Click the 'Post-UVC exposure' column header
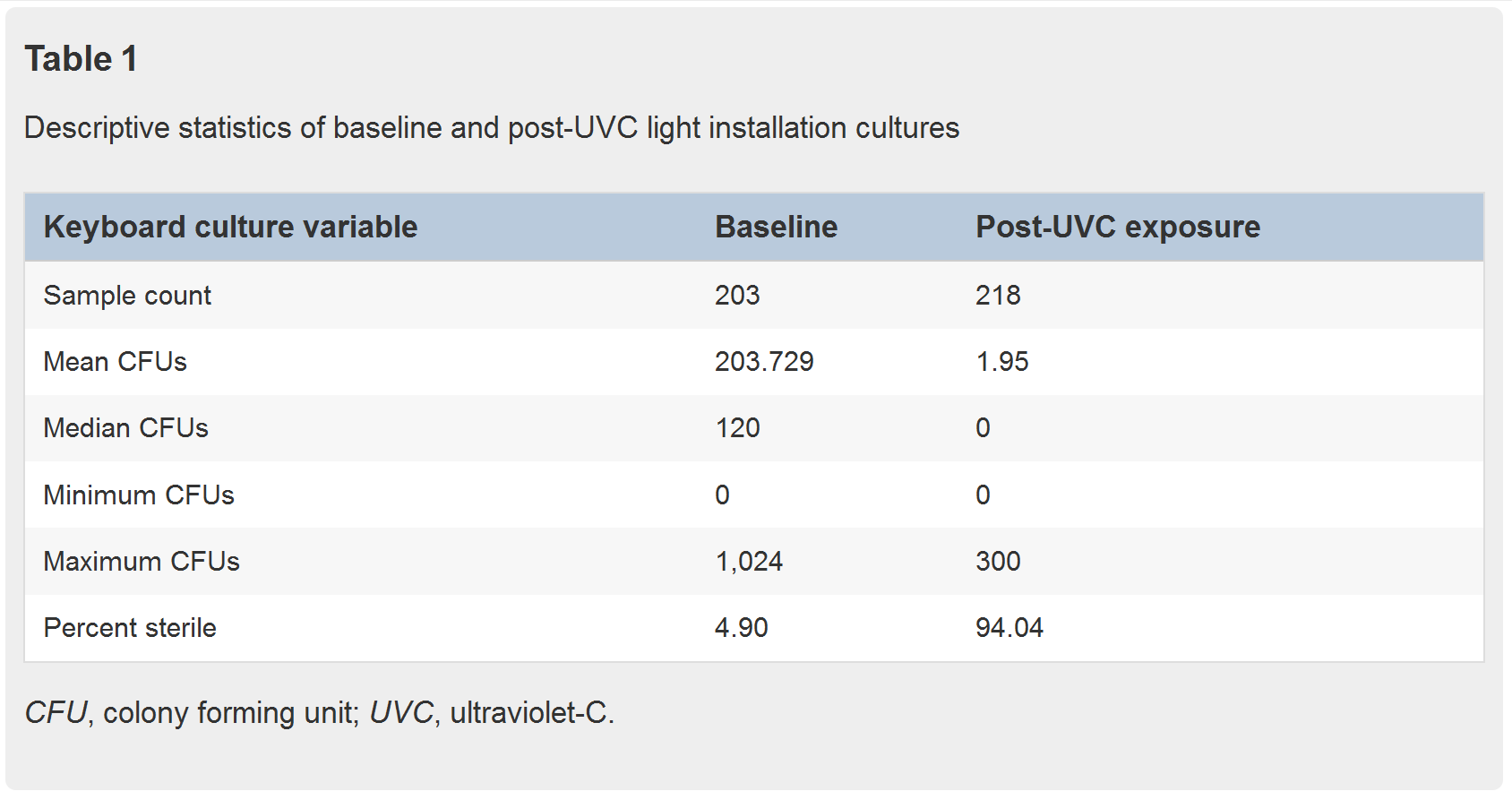 click(1117, 228)
